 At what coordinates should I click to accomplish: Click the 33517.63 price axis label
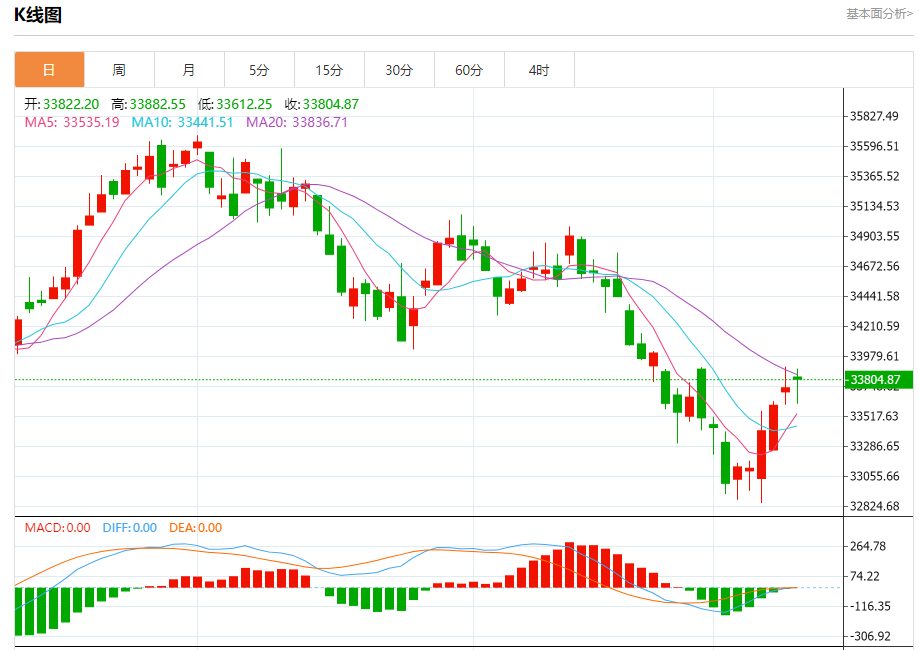coord(874,416)
